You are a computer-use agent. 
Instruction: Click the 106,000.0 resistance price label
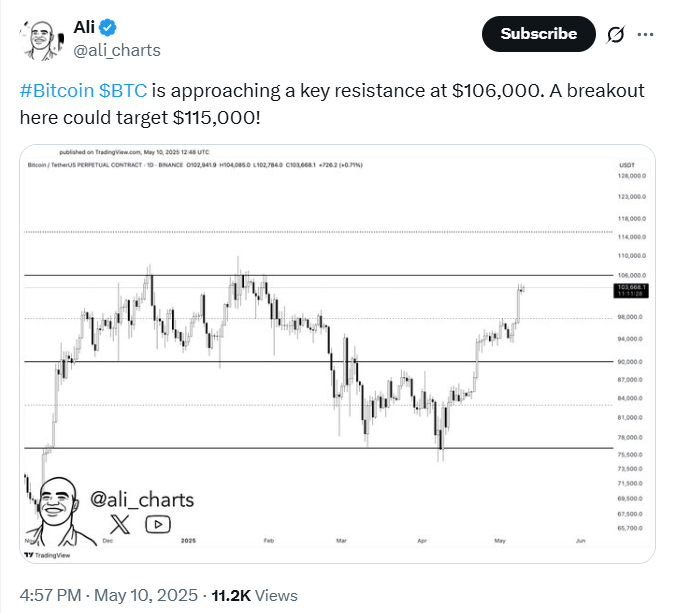(631, 275)
